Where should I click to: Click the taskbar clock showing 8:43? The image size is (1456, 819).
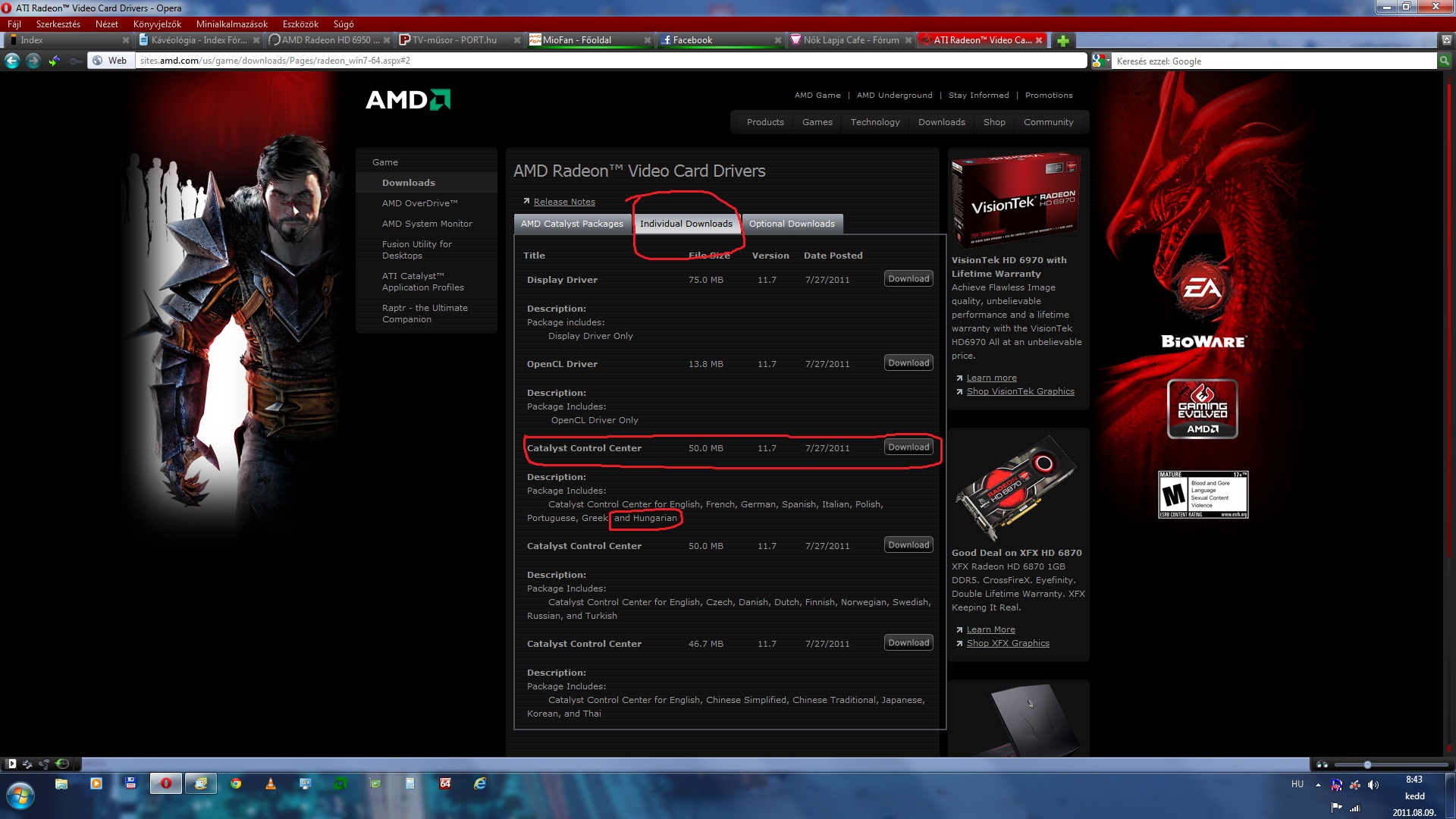coord(1414,780)
